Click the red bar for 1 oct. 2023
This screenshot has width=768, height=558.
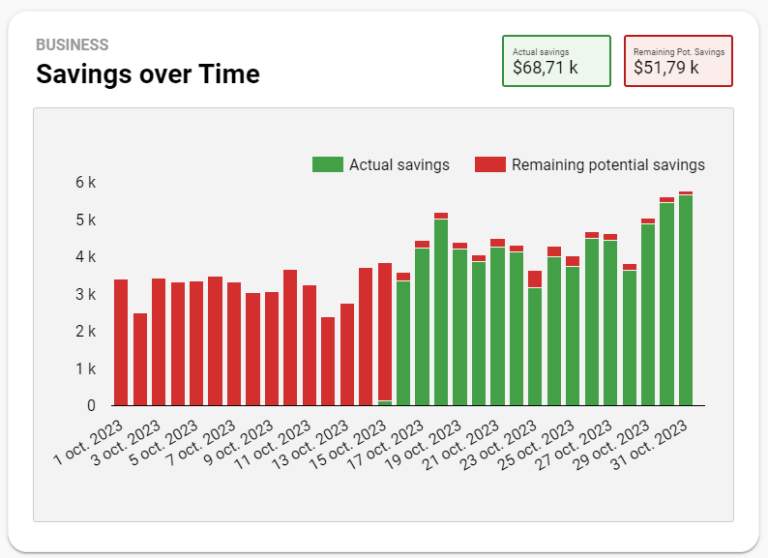pyautogui.click(x=121, y=342)
